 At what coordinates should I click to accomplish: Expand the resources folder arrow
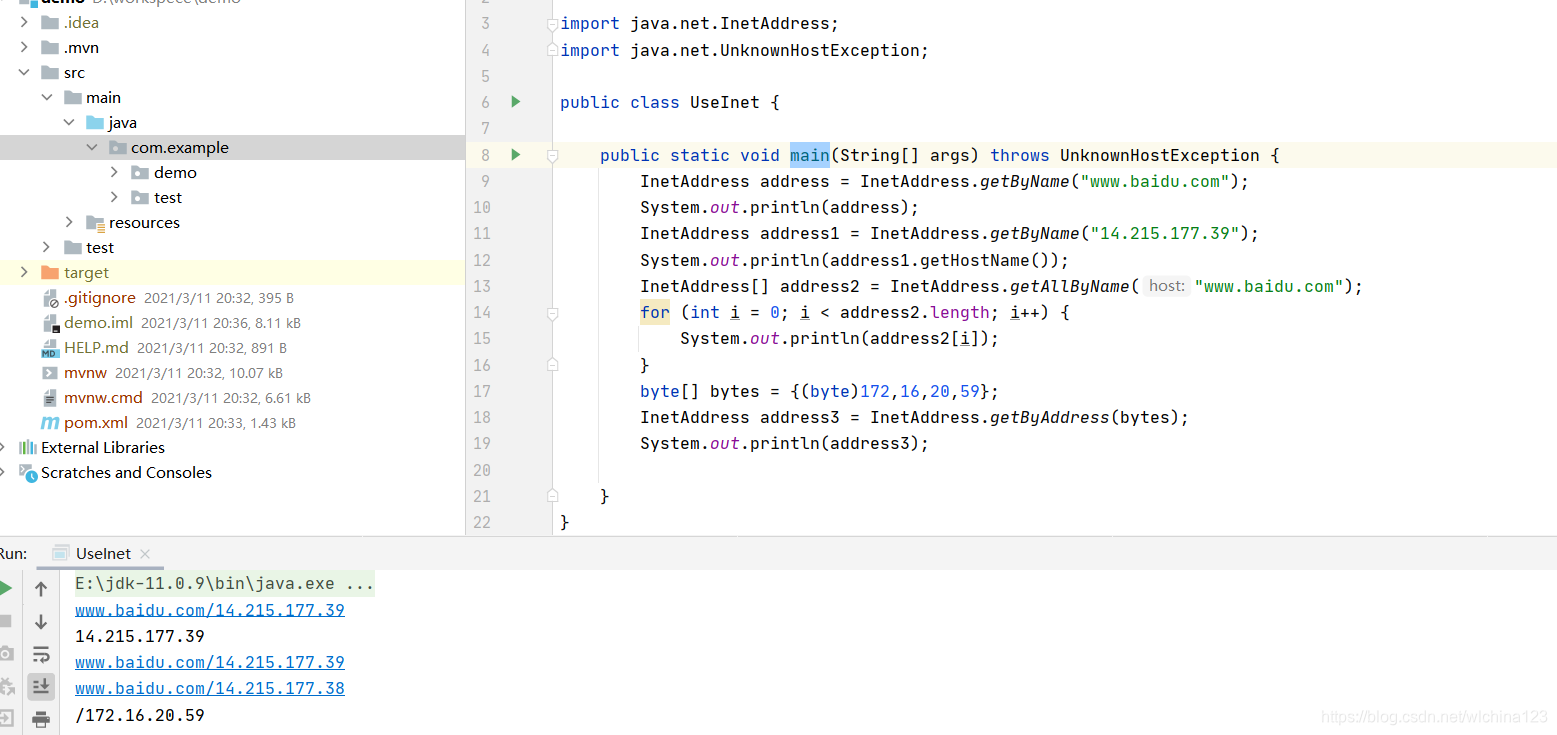coord(69,222)
